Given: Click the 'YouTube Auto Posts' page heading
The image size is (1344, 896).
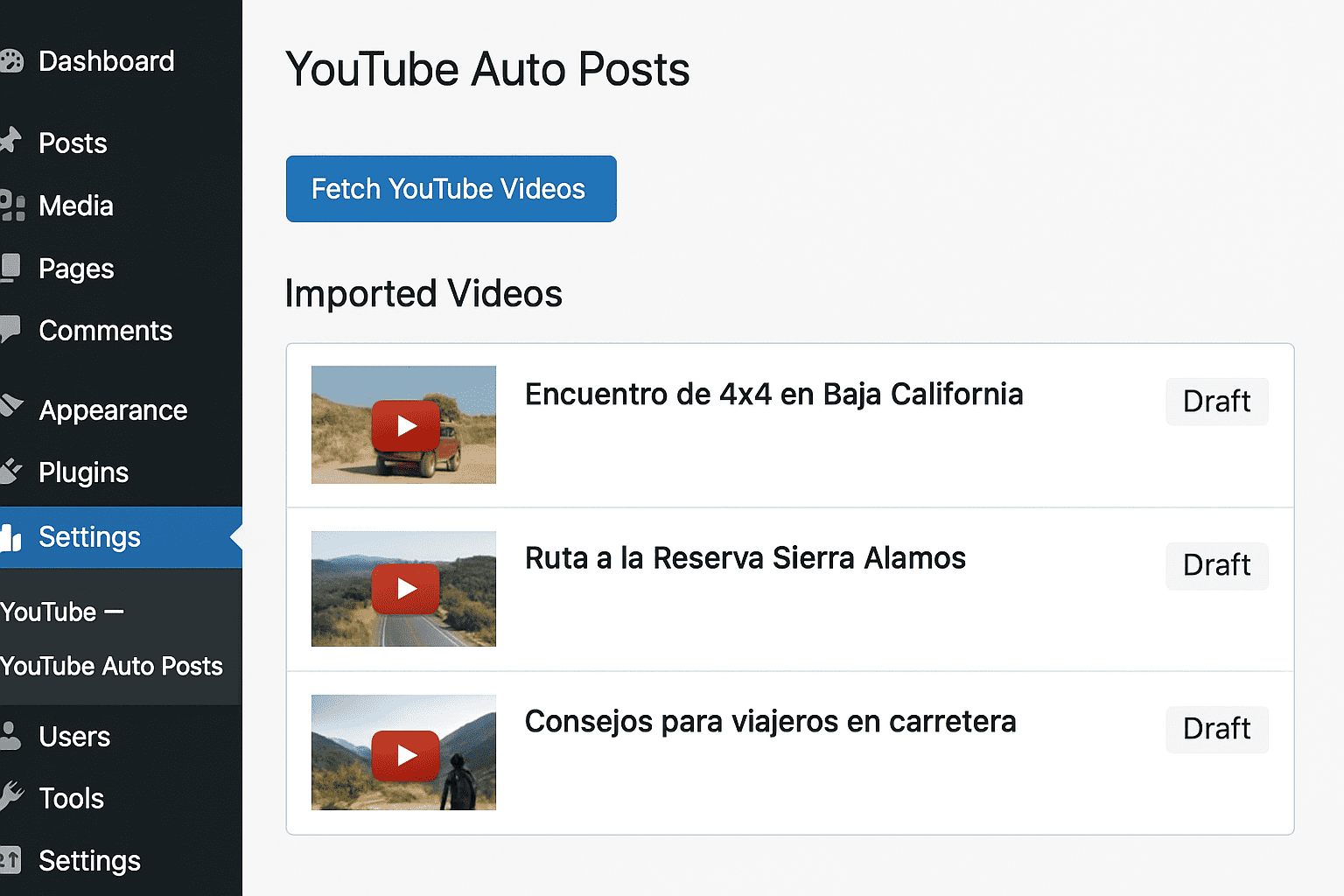Looking at the screenshot, I should pos(487,69).
